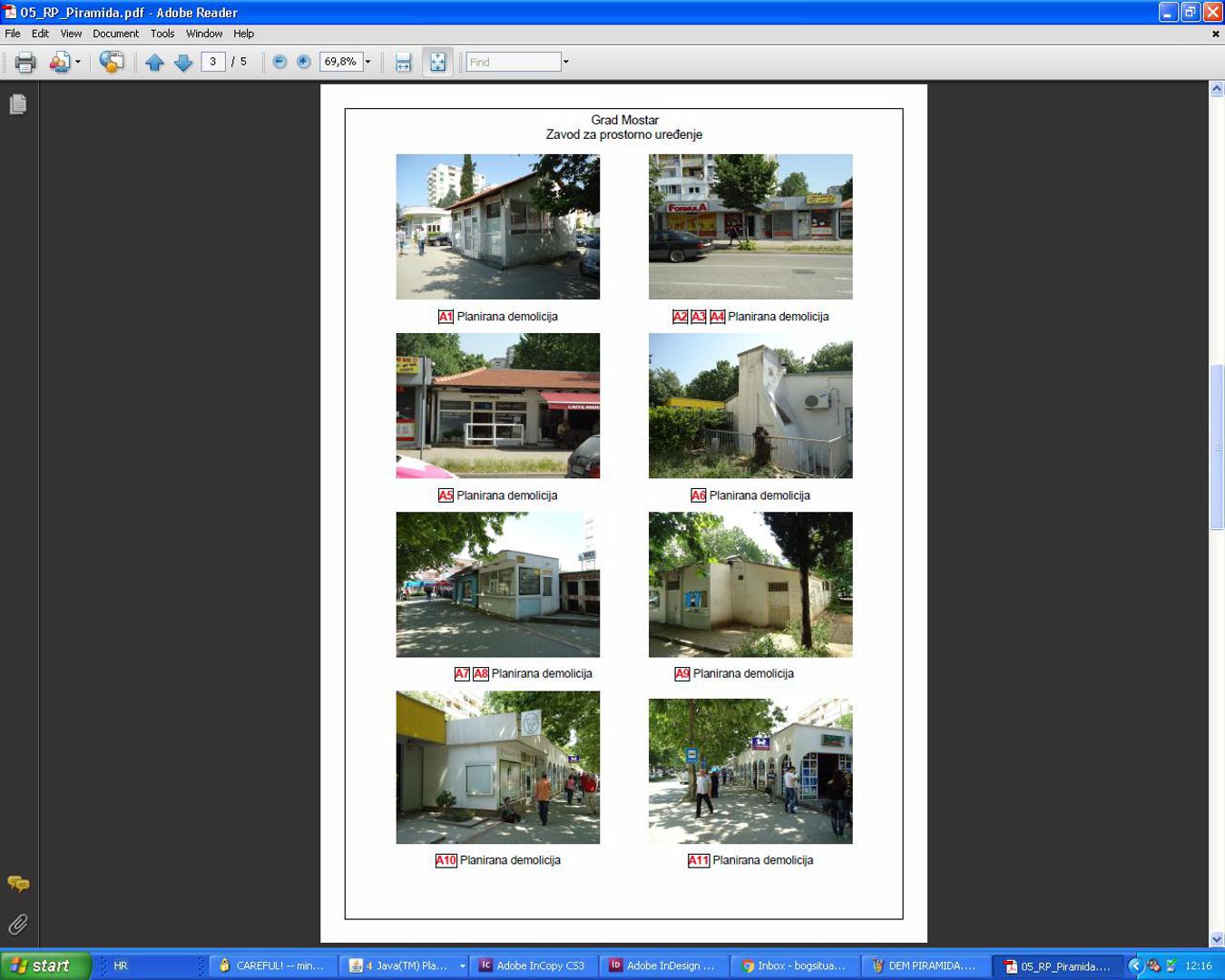Go to next page with down arrow
This screenshot has width=1225, height=980.
coord(183,62)
